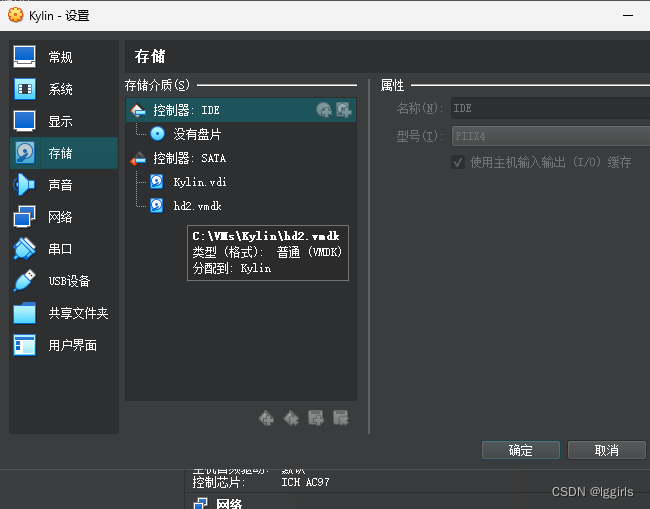Click the 网络 dual-monitor icon in sidebar

(24, 217)
